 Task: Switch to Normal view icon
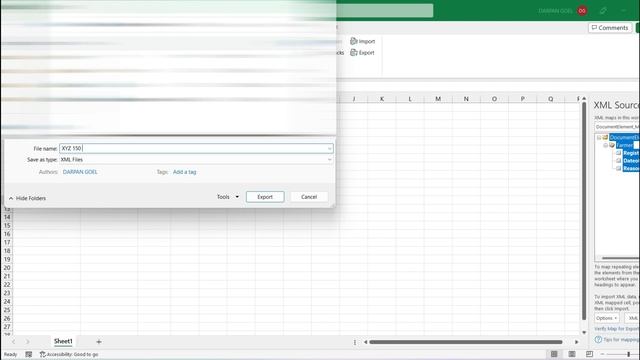[x=554, y=354]
